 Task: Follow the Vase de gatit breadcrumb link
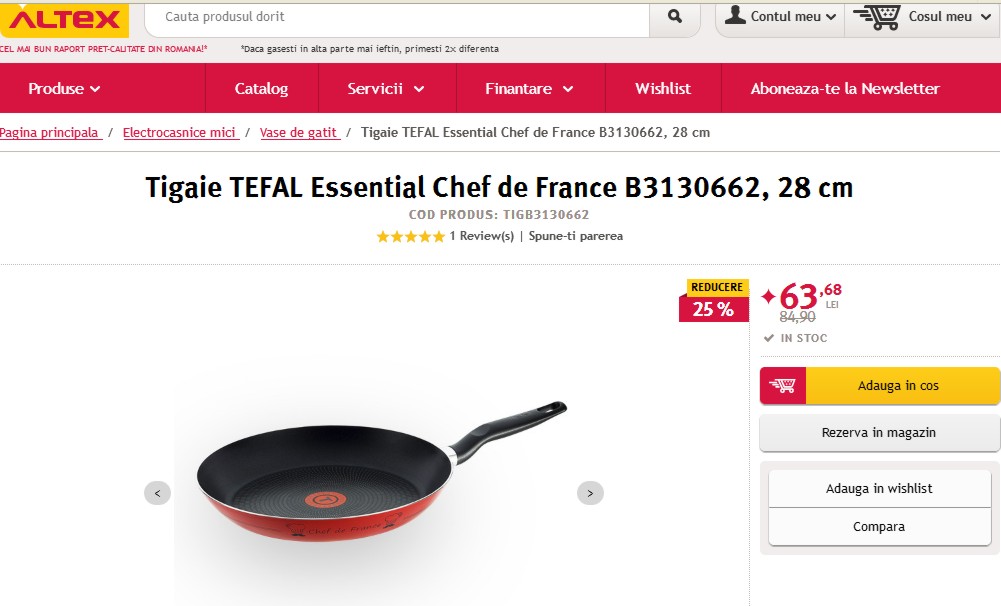[x=298, y=133]
